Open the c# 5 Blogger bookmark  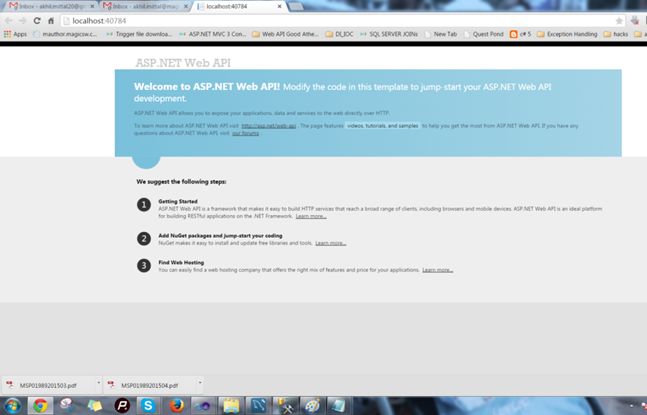click(520, 34)
